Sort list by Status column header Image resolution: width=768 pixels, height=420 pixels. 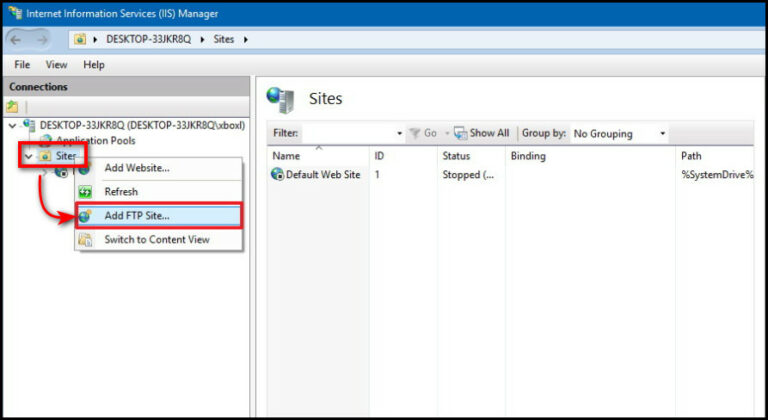456,156
